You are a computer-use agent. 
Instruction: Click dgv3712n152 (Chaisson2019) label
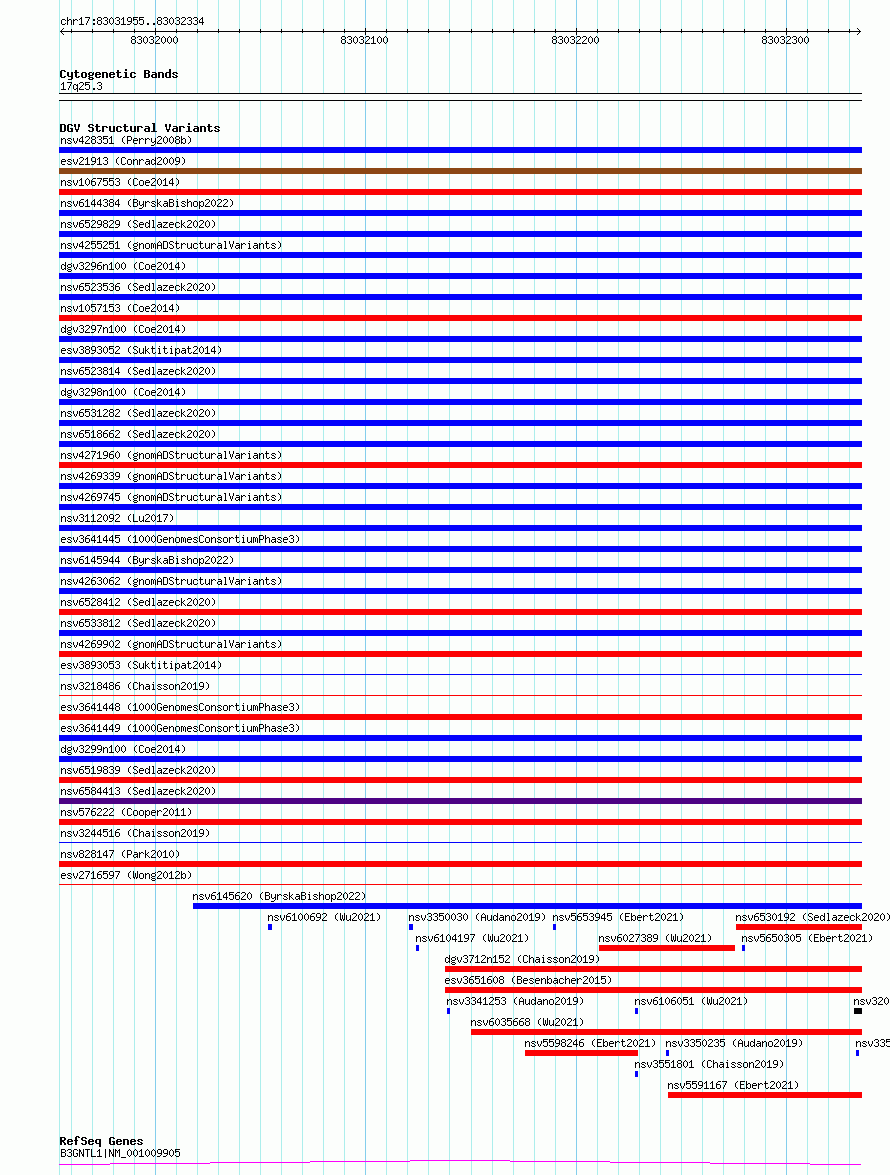522,958
